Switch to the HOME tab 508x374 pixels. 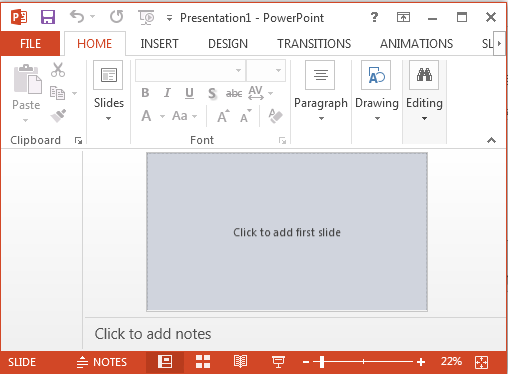[x=95, y=44]
